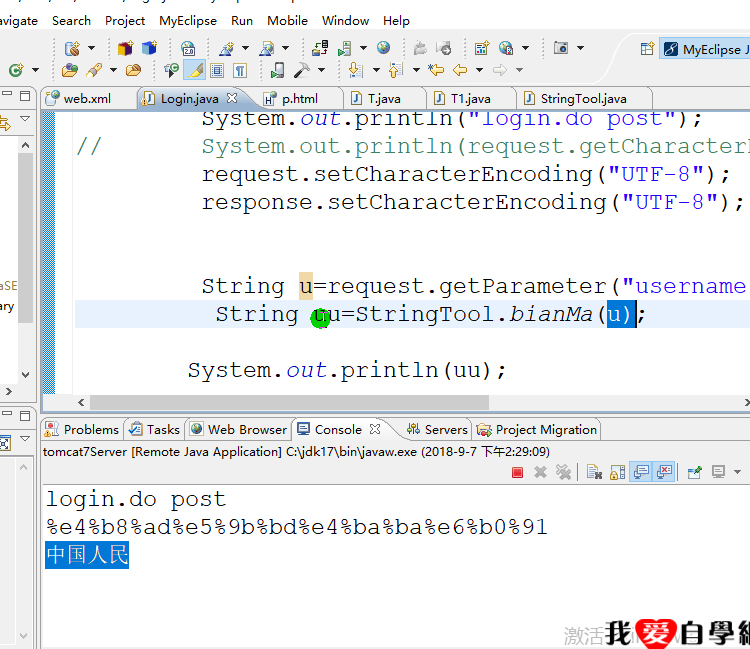The height and width of the screenshot is (649, 750).
Task: Open the new class dropdown arrow
Action: (x=35, y=70)
